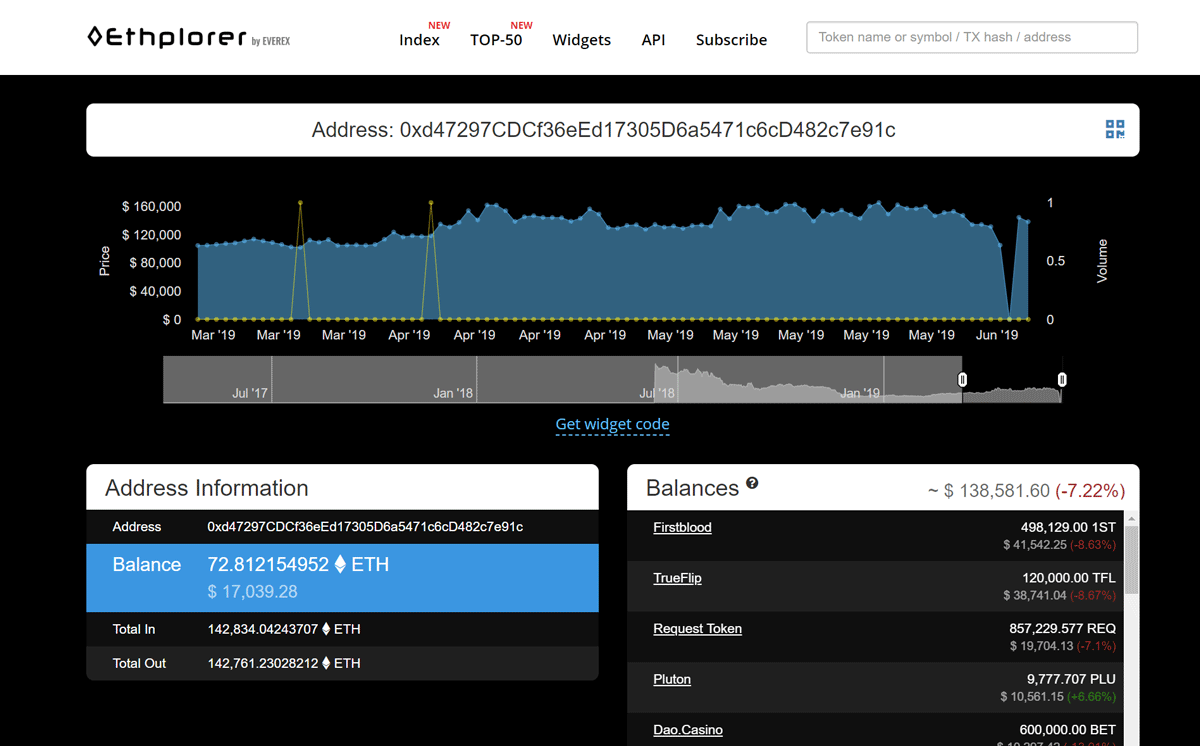This screenshot has width=1200, height=746.
Task: Open the Dao.Casino token link
Action: [x=688, y=730]
